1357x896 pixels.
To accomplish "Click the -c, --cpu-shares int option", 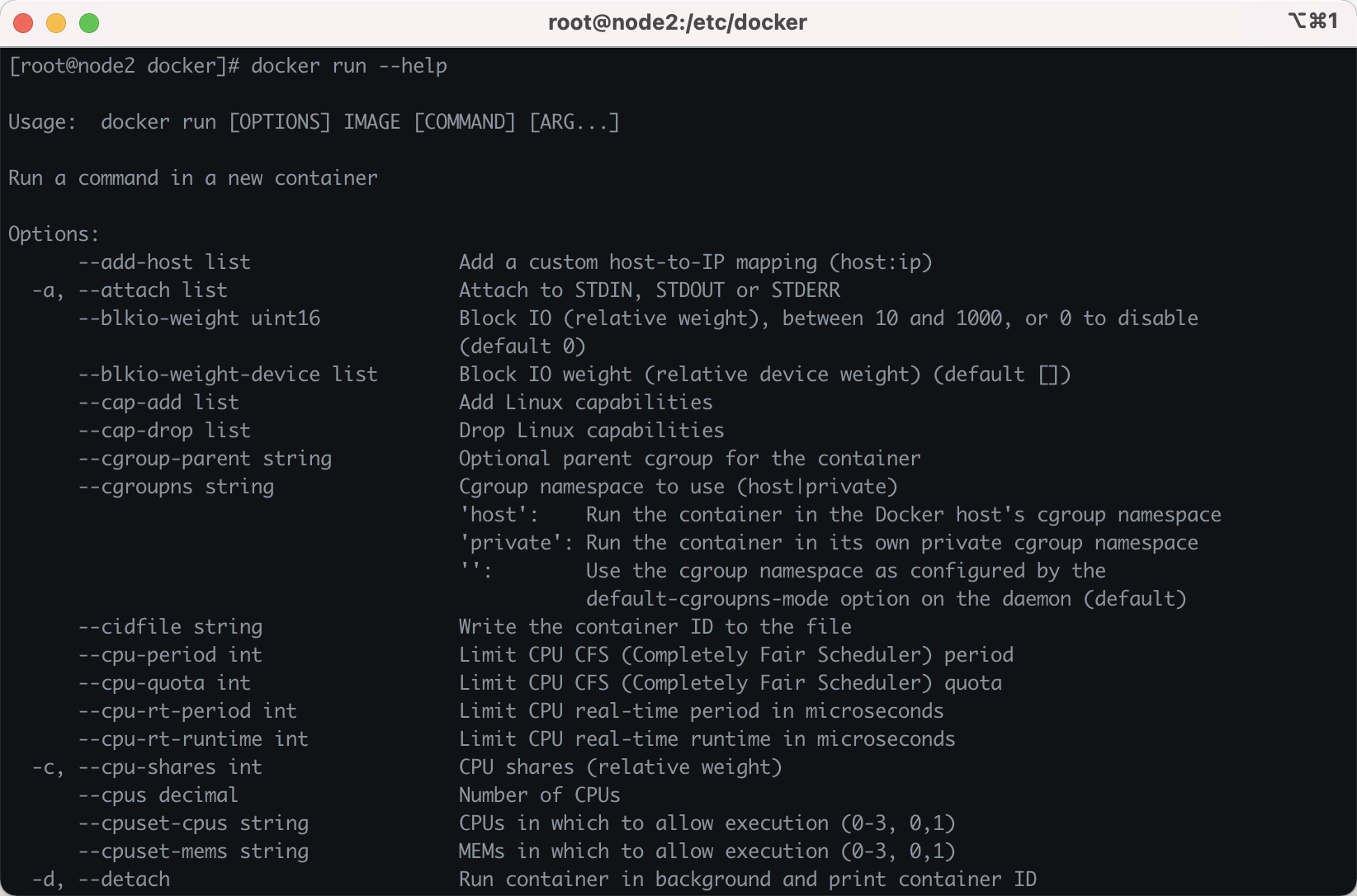I will 147,767.
